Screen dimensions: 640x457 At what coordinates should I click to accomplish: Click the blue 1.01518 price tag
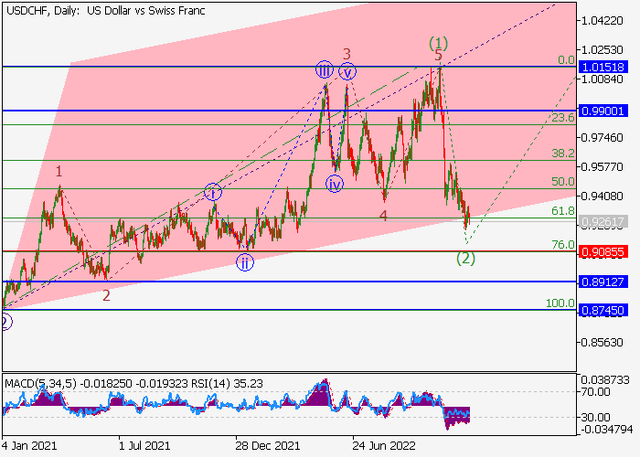(x=603, y=67)
